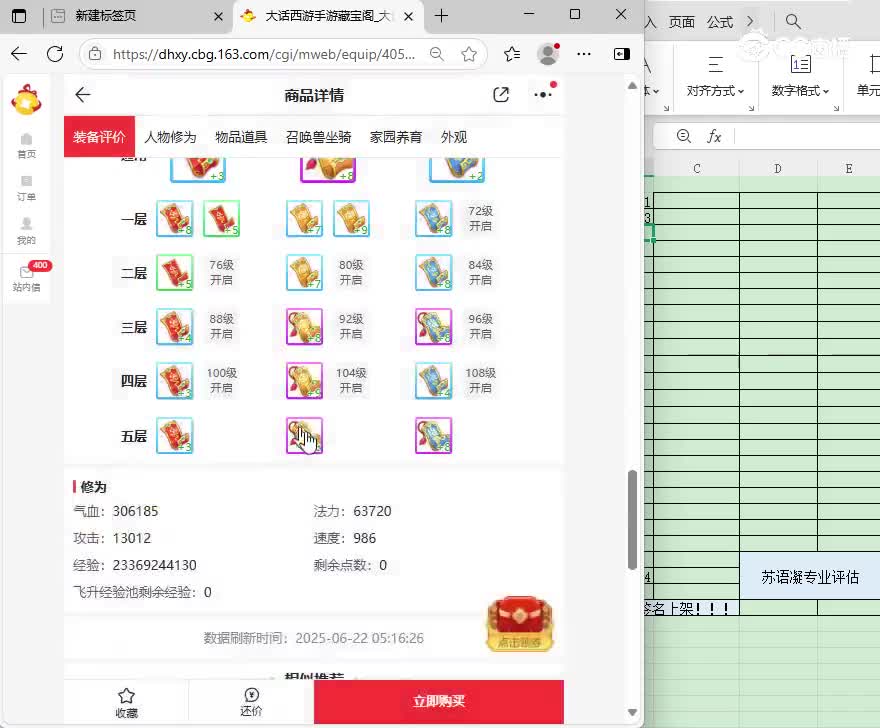Image resolution: width=880 pixels, height=728 pixels.
Task: Click the back arrow beside 商品详情
Action: coord(82,95)
